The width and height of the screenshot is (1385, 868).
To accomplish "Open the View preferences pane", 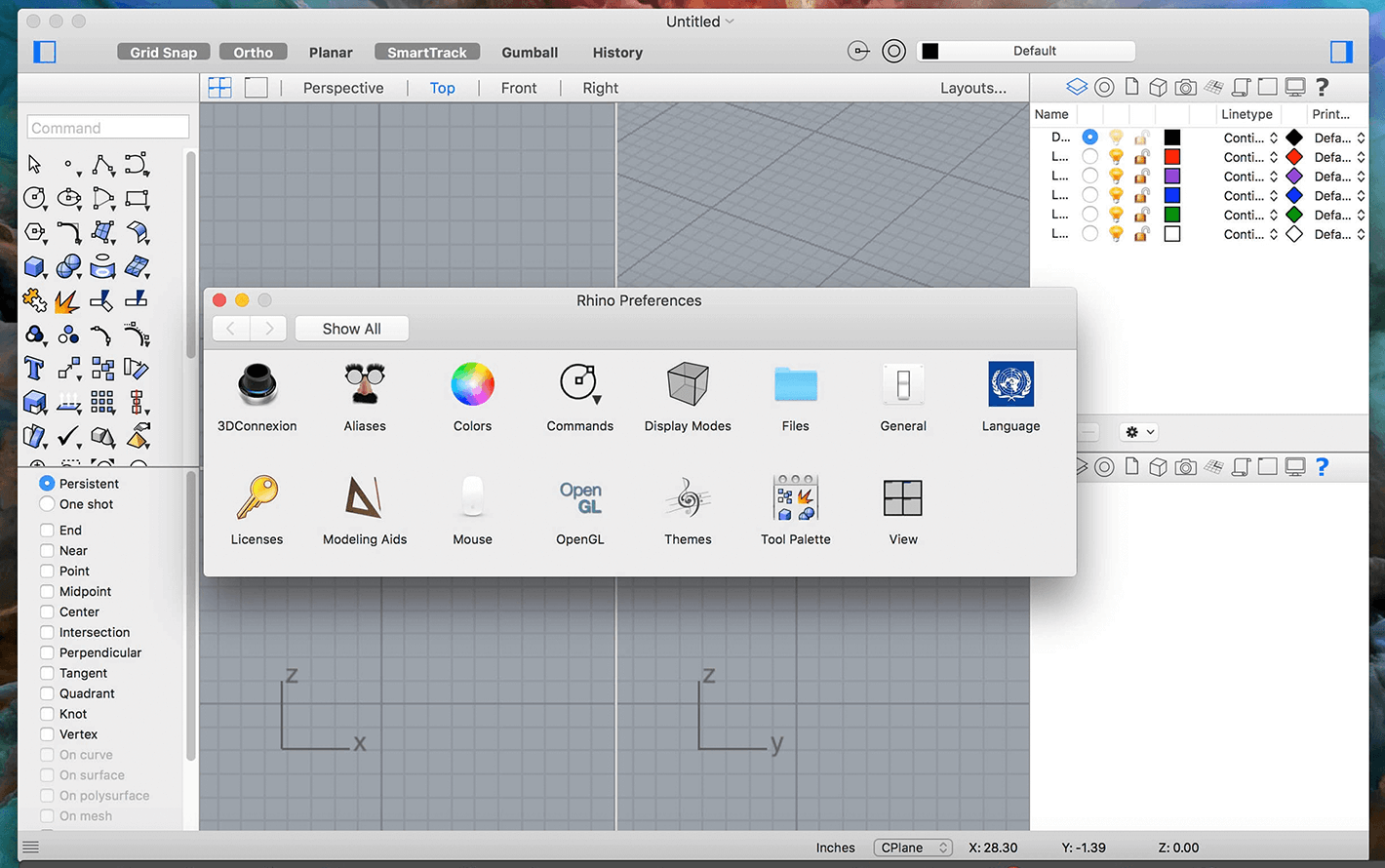I will click(x=903, y=510).
